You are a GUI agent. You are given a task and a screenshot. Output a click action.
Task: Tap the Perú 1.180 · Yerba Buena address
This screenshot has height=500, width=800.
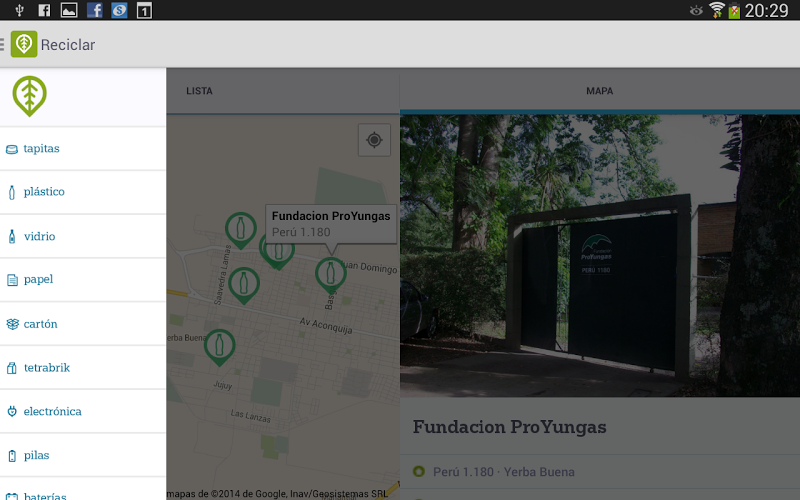pyautogui.click(x=504, y=472)
